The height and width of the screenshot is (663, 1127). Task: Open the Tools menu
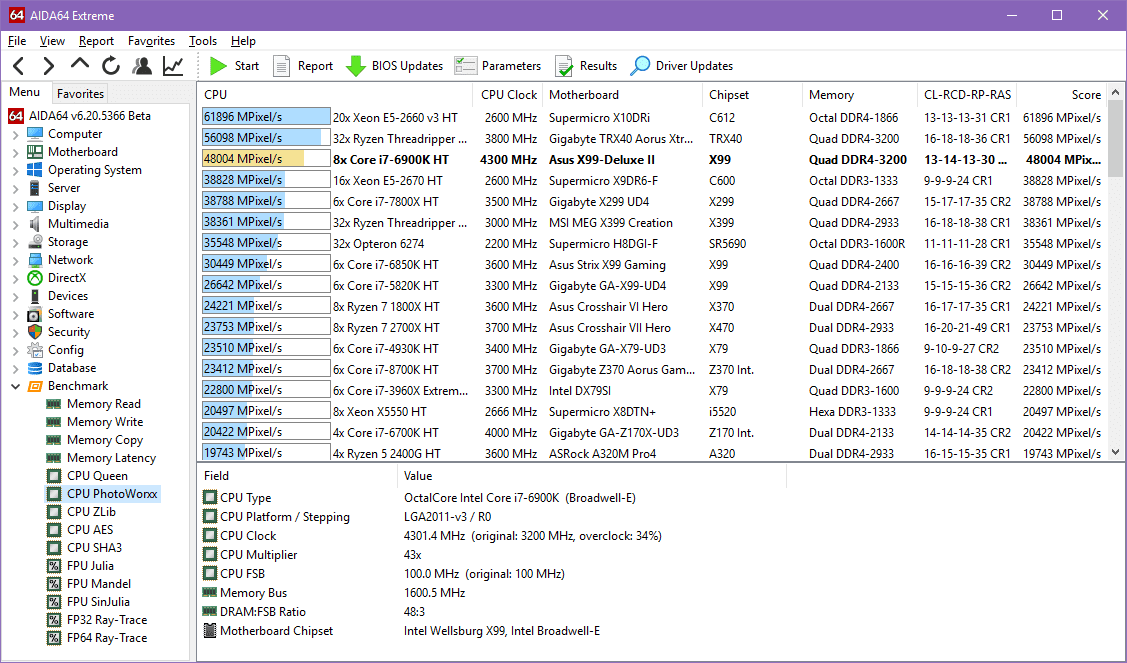tap(203, 41)
